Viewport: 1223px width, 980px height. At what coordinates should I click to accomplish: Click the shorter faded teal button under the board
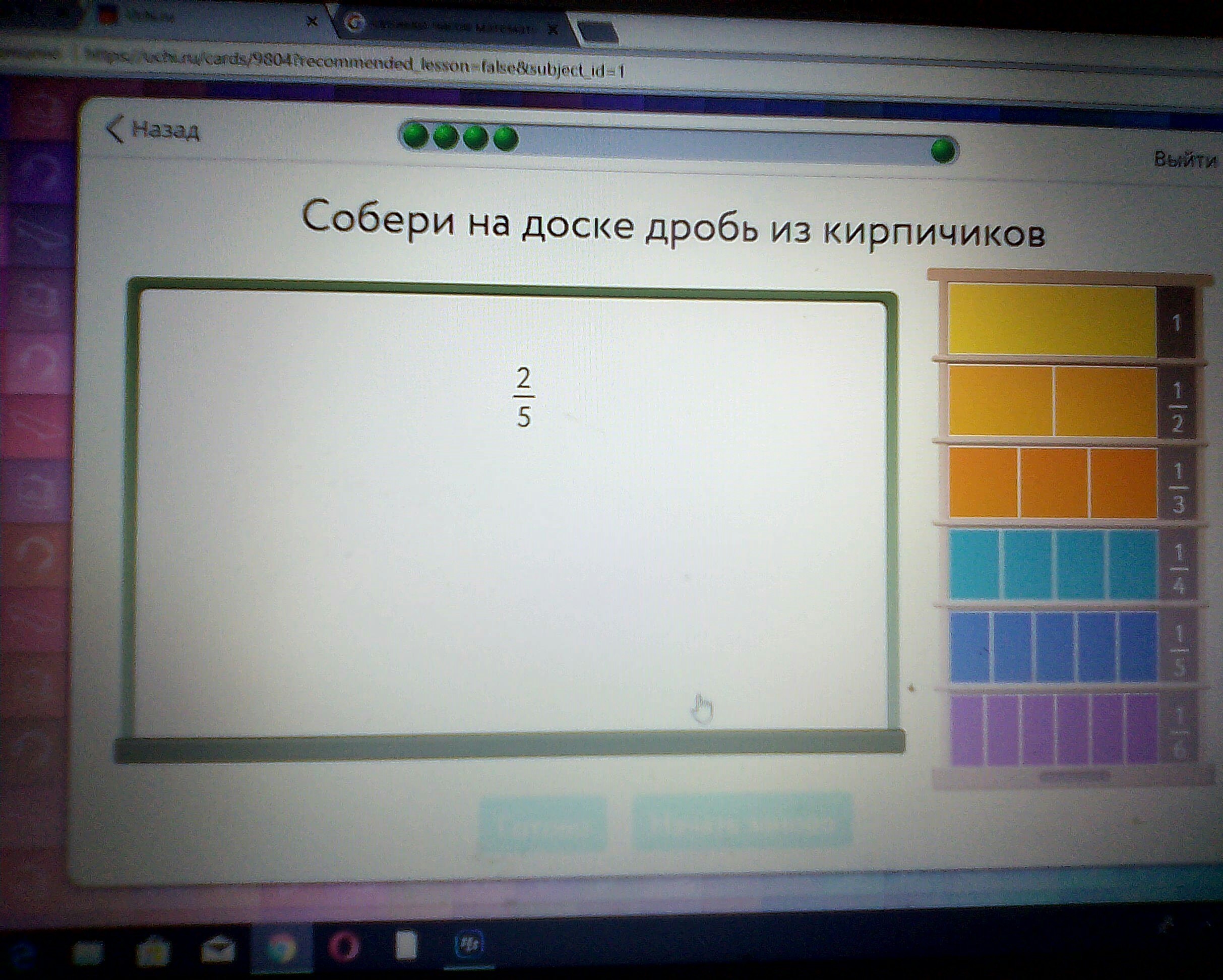coord(542,824)
